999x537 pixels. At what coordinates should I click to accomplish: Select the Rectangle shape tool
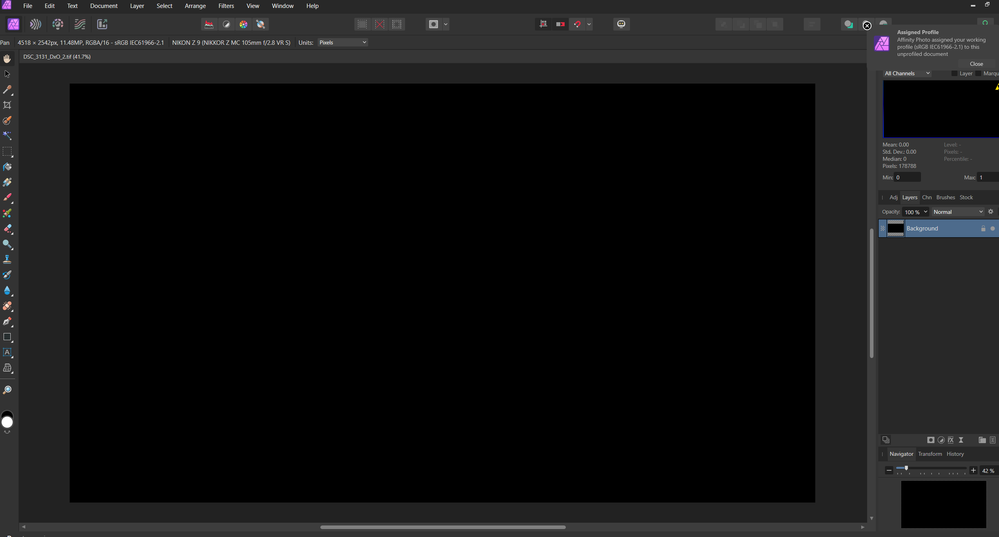pos(8,337)
